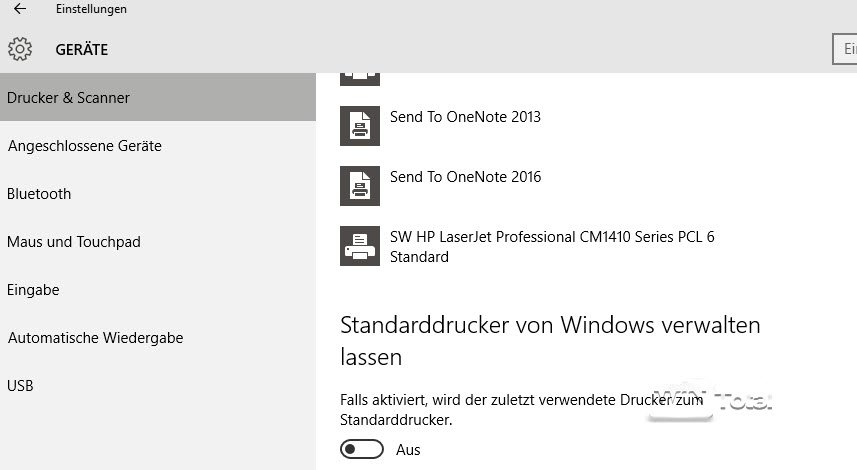This screenshot has width=857, height=470.
Task: Select the USB category in sidebar
Action: (21, 386)
